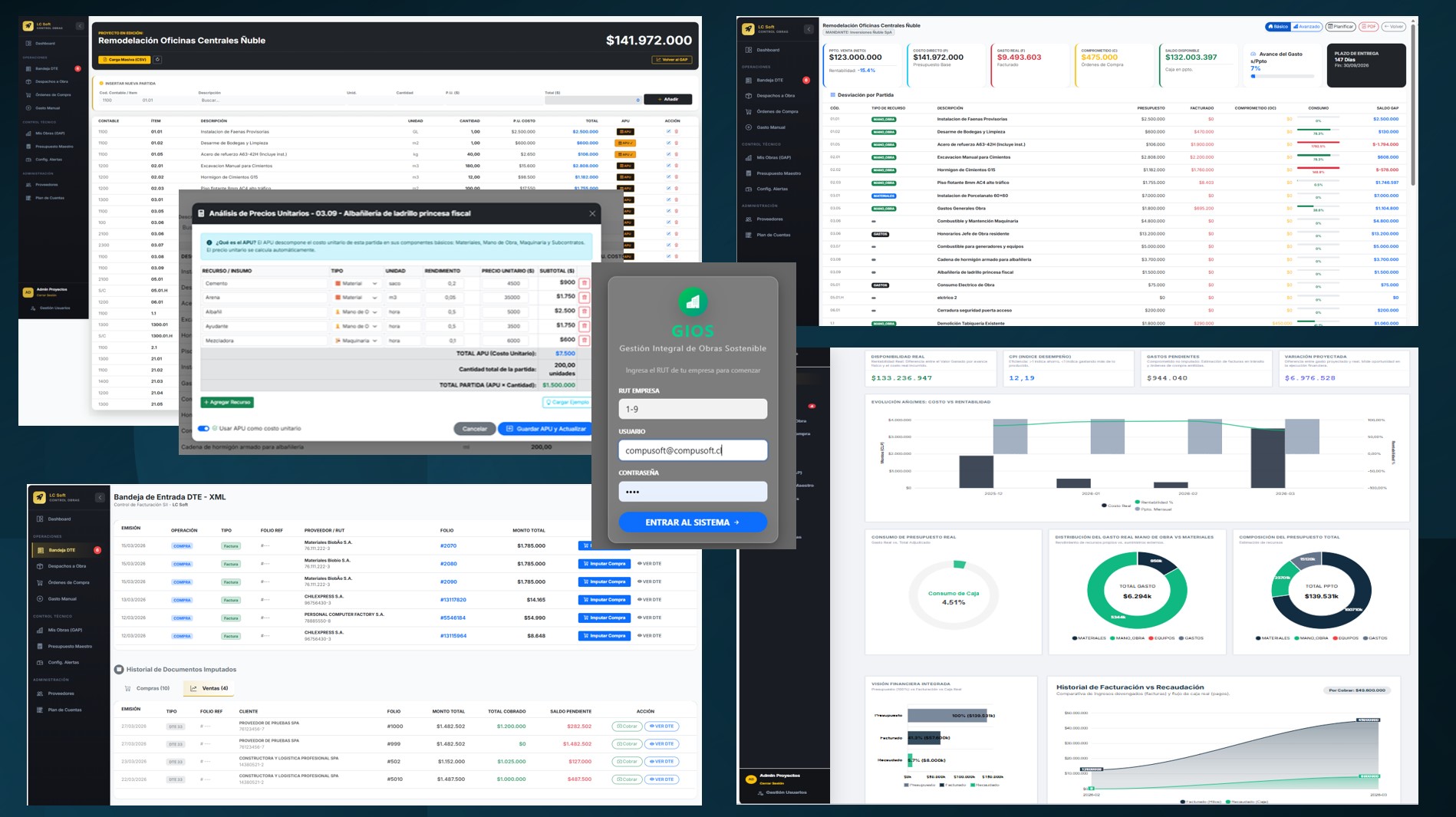Collapse the sidebar in the Remodelación budget editor panel
This screenshot has height=817, width=1456.
click(80, 26)
